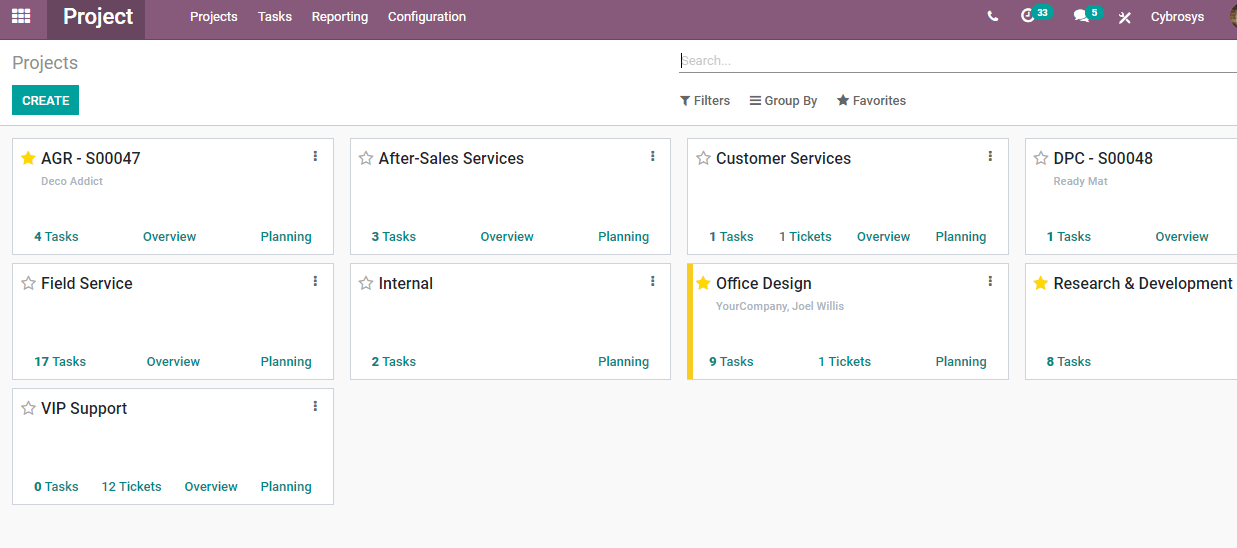Unstar the AGR - S00047 project
Image resolution: width=1237 pixels, height=548 pixels.
(x=28, y=158)
